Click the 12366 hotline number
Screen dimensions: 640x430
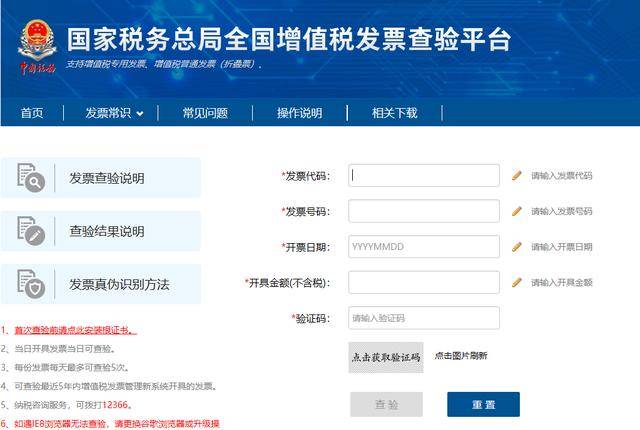coord(115,405)
